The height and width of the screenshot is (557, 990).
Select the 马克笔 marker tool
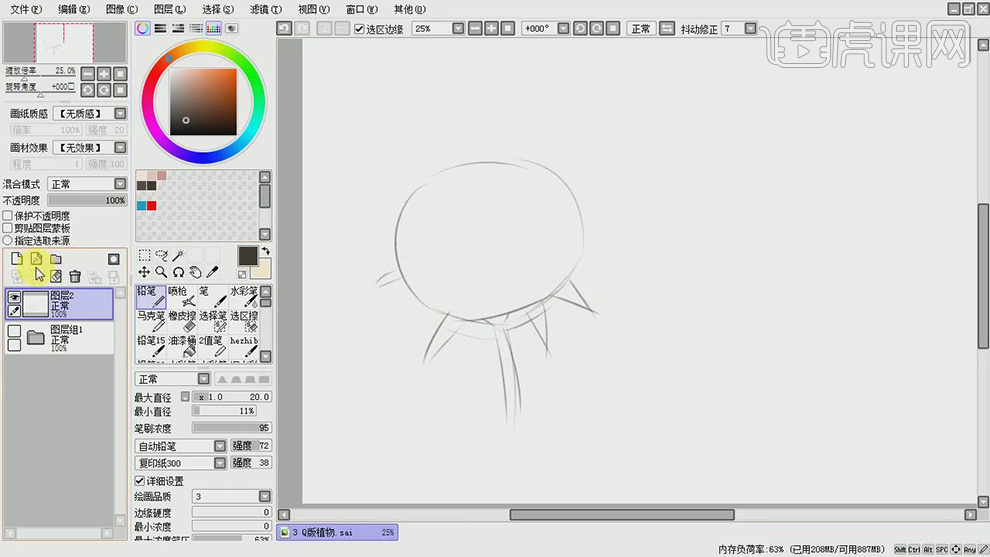[151, 321]
